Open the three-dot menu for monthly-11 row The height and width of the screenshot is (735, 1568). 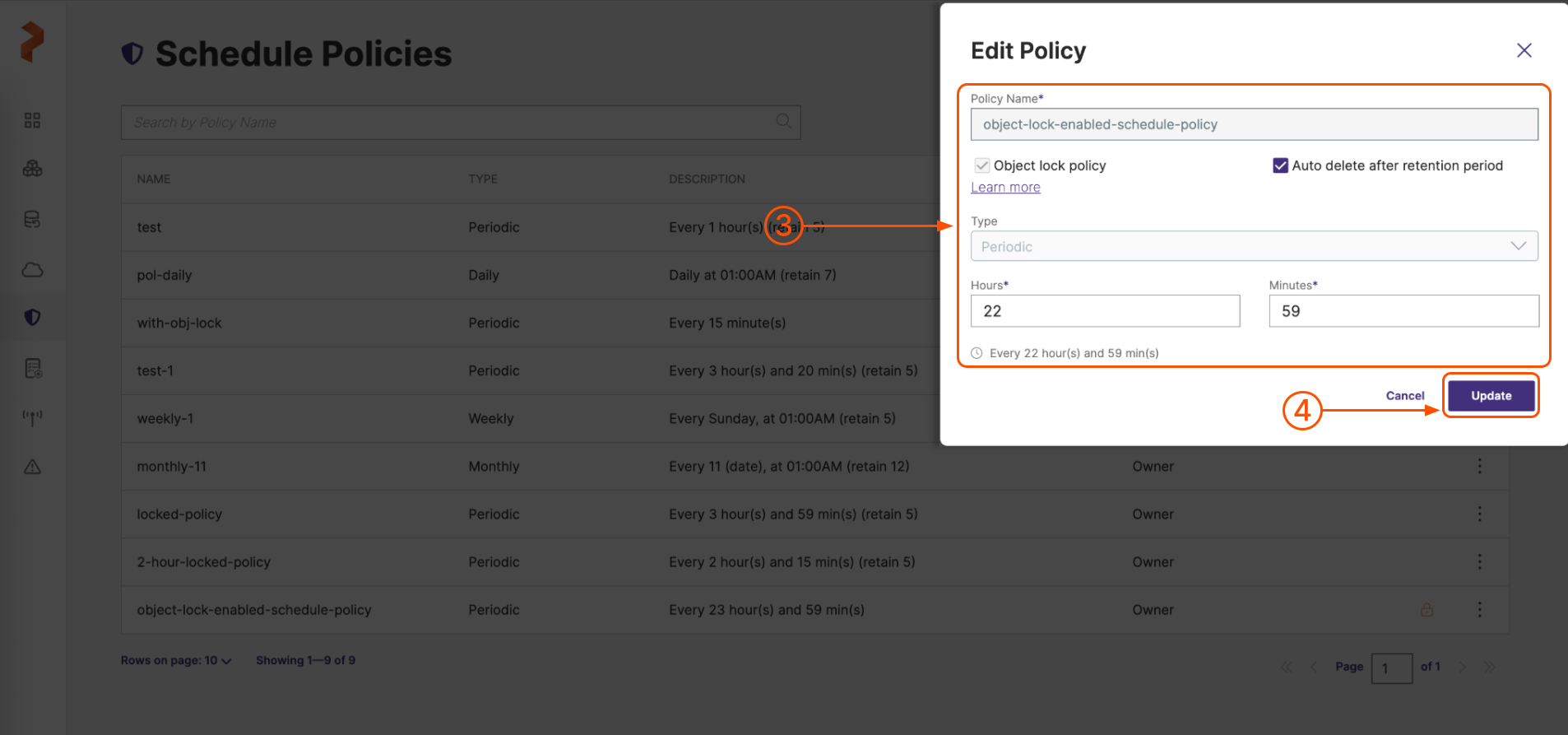(1479, 467)
